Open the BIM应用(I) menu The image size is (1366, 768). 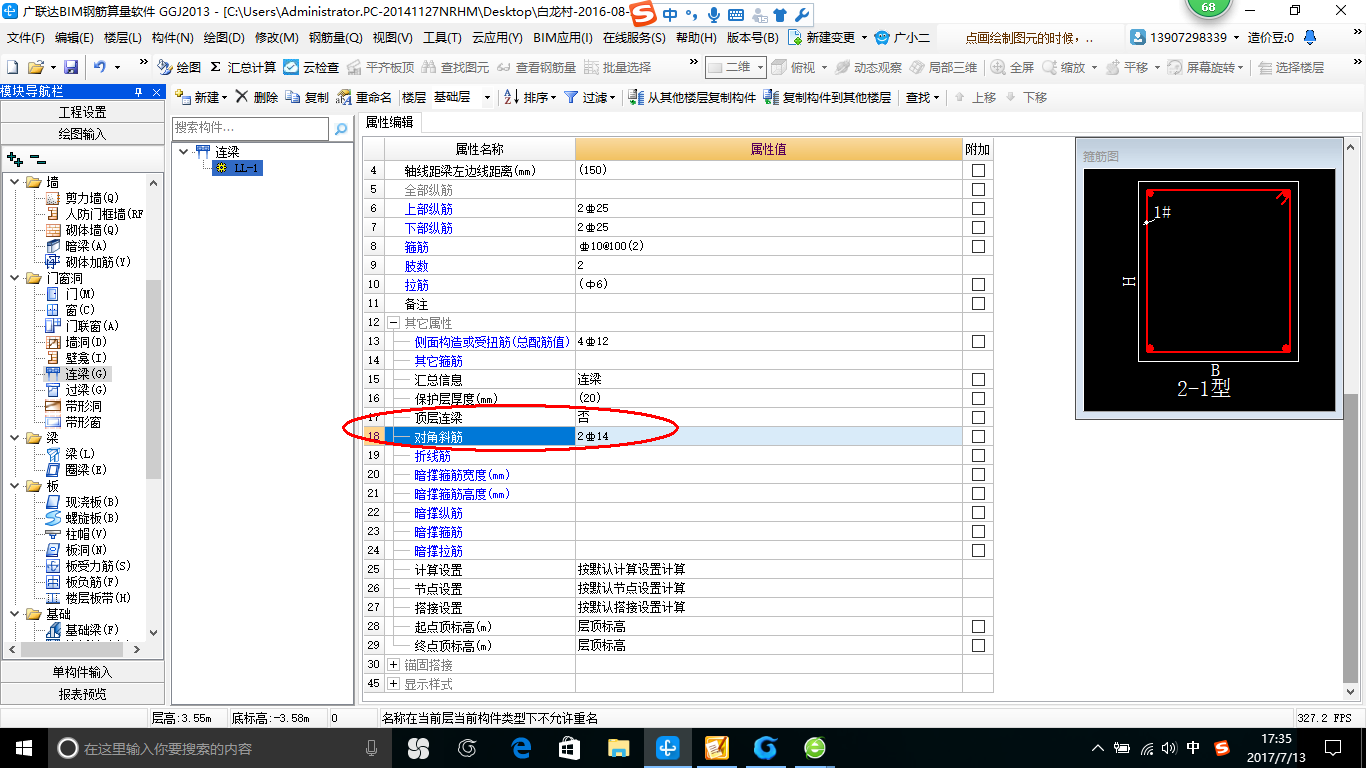click(x=562, y=38)
